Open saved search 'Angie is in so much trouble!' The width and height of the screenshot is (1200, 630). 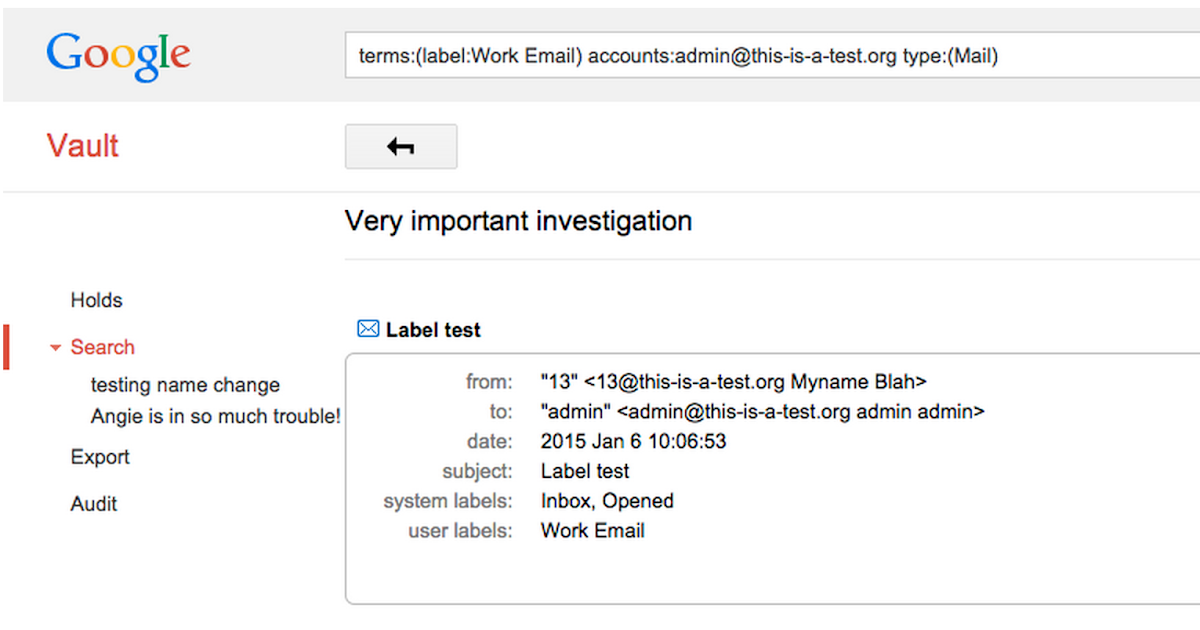tap(215, 416)
